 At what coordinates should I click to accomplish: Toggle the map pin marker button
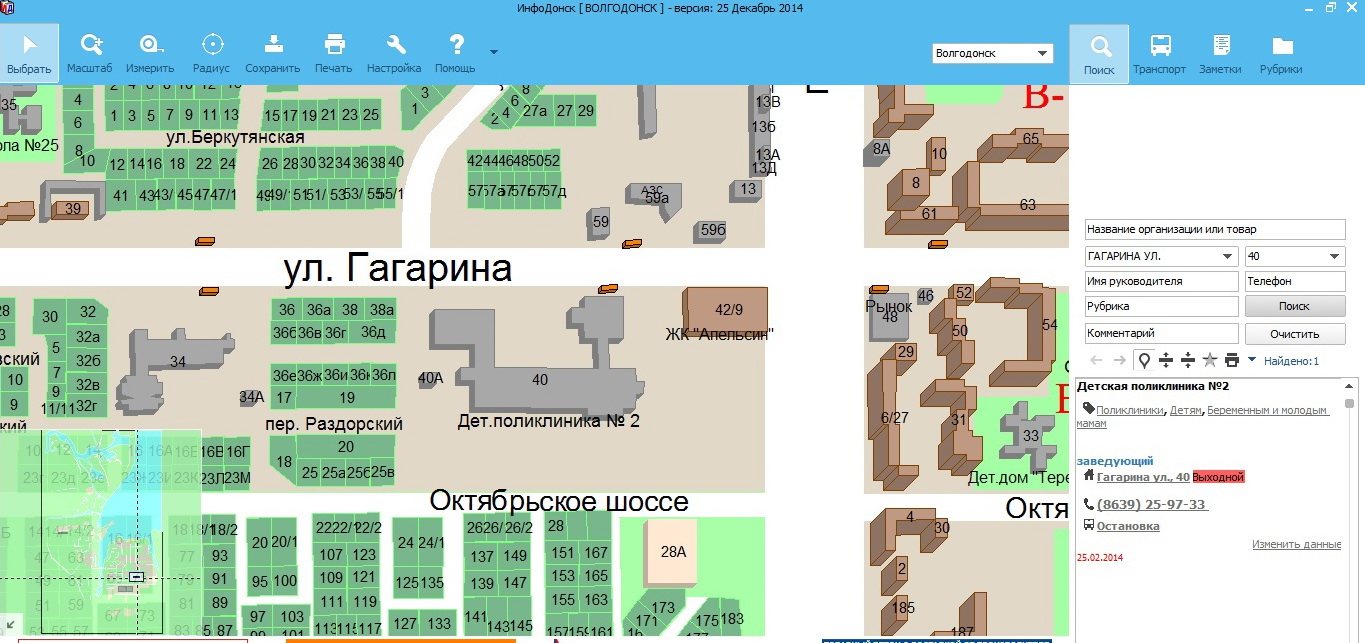tap(1143, 360)
